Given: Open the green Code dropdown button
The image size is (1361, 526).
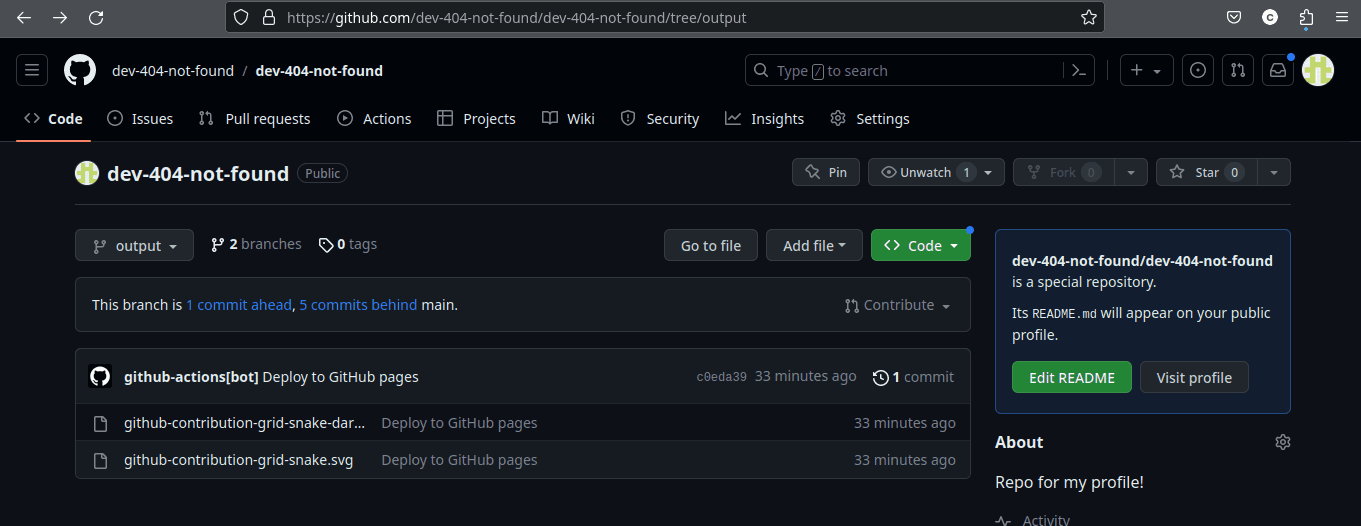Looking at the screenshot, I should tap(920, 246).
